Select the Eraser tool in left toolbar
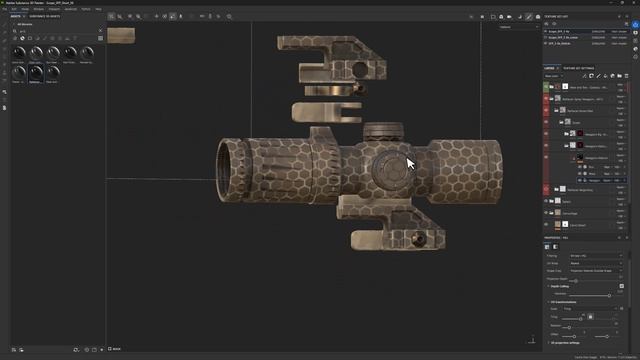The width and height of the screenshot is (640, 360). tap(4, 33)
